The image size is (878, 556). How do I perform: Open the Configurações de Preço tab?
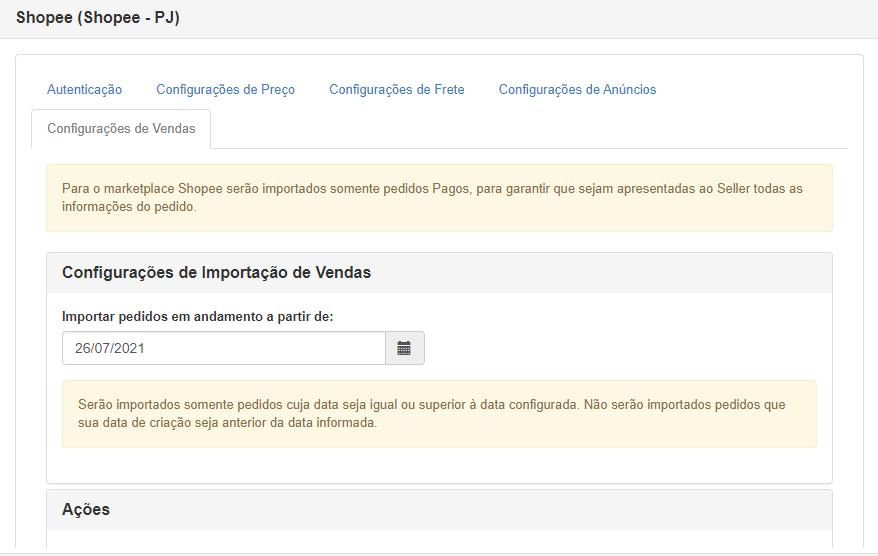226,90
